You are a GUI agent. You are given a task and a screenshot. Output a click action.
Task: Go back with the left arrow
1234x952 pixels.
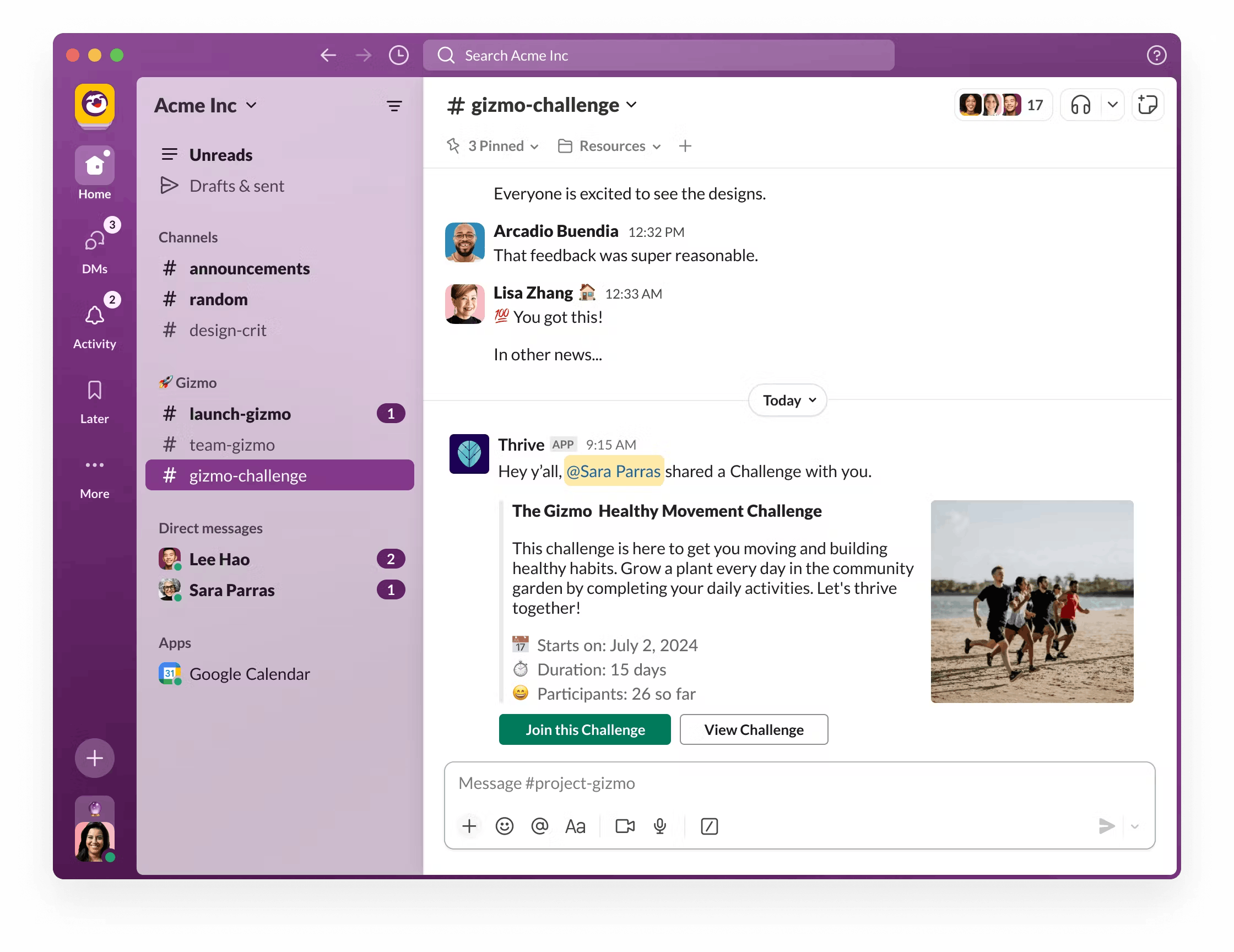[x=328, y=56]
